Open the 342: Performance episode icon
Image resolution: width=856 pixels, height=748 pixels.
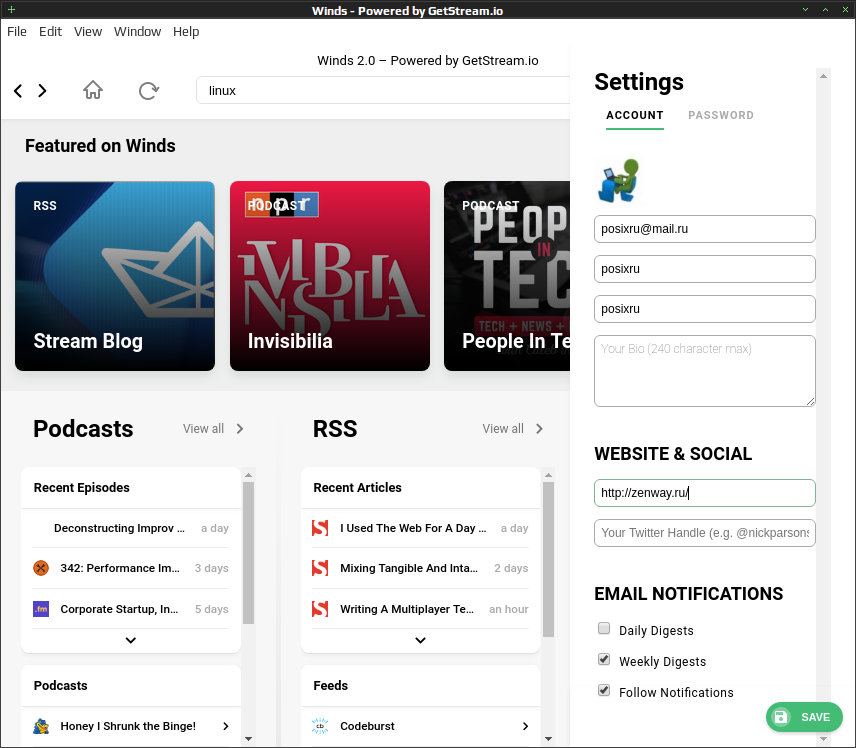coord(41,568)
